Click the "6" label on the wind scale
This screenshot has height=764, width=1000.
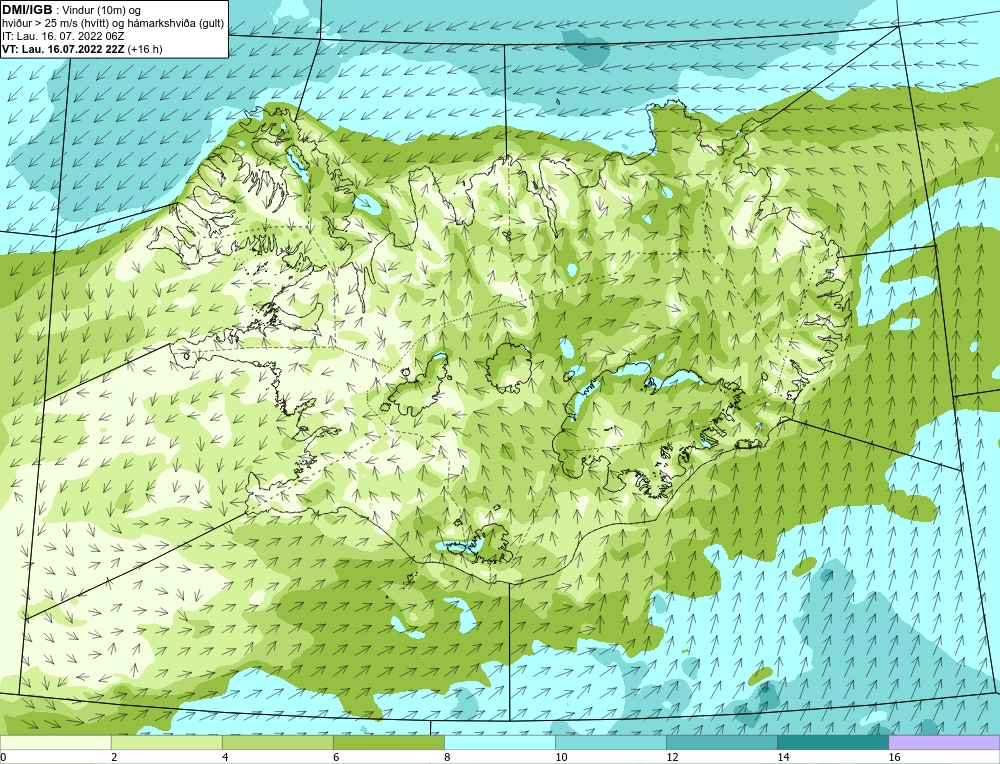pos(336,757)
